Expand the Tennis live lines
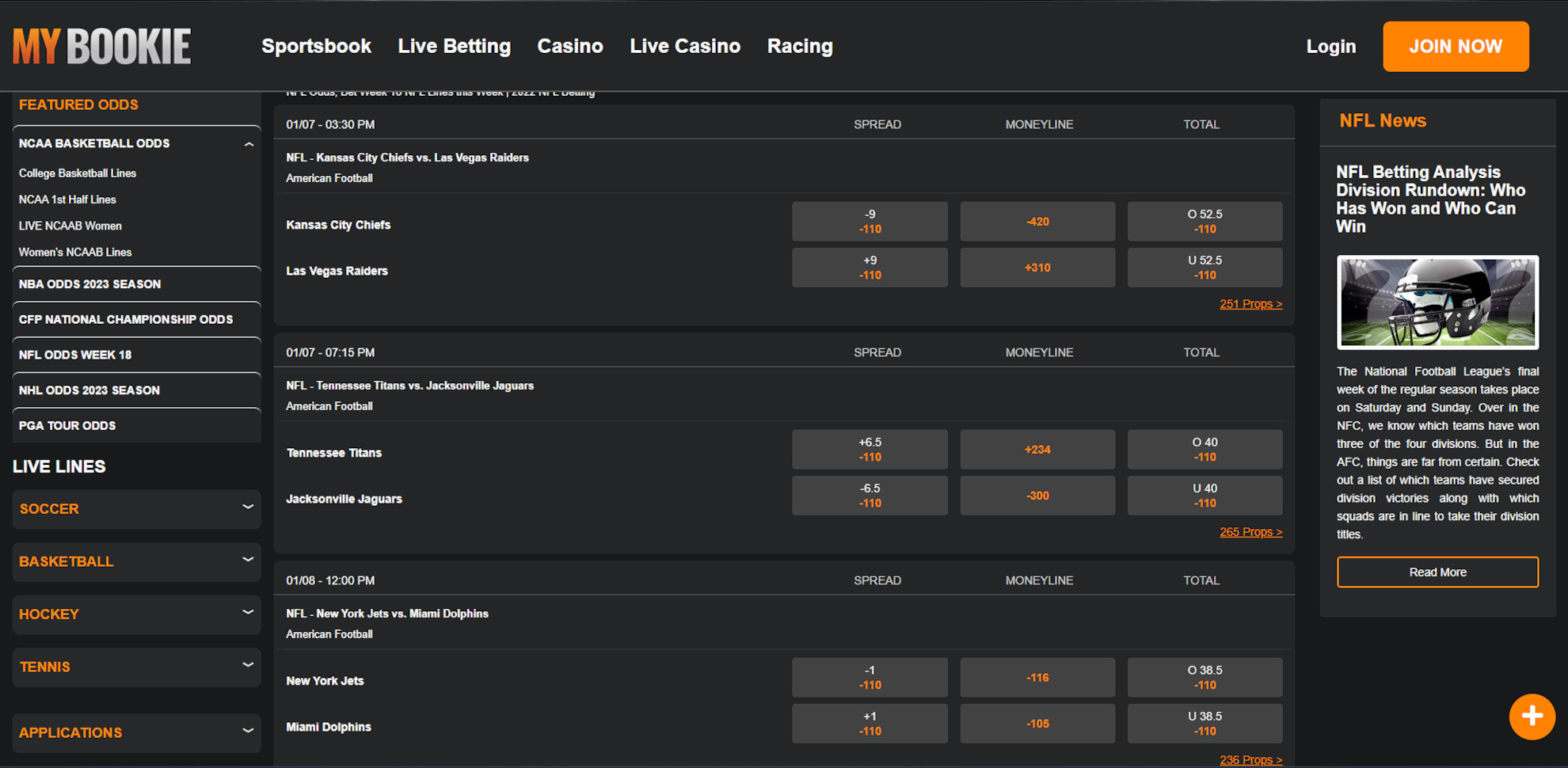Viewport: 1568px width, 768px height. (136, 667)
